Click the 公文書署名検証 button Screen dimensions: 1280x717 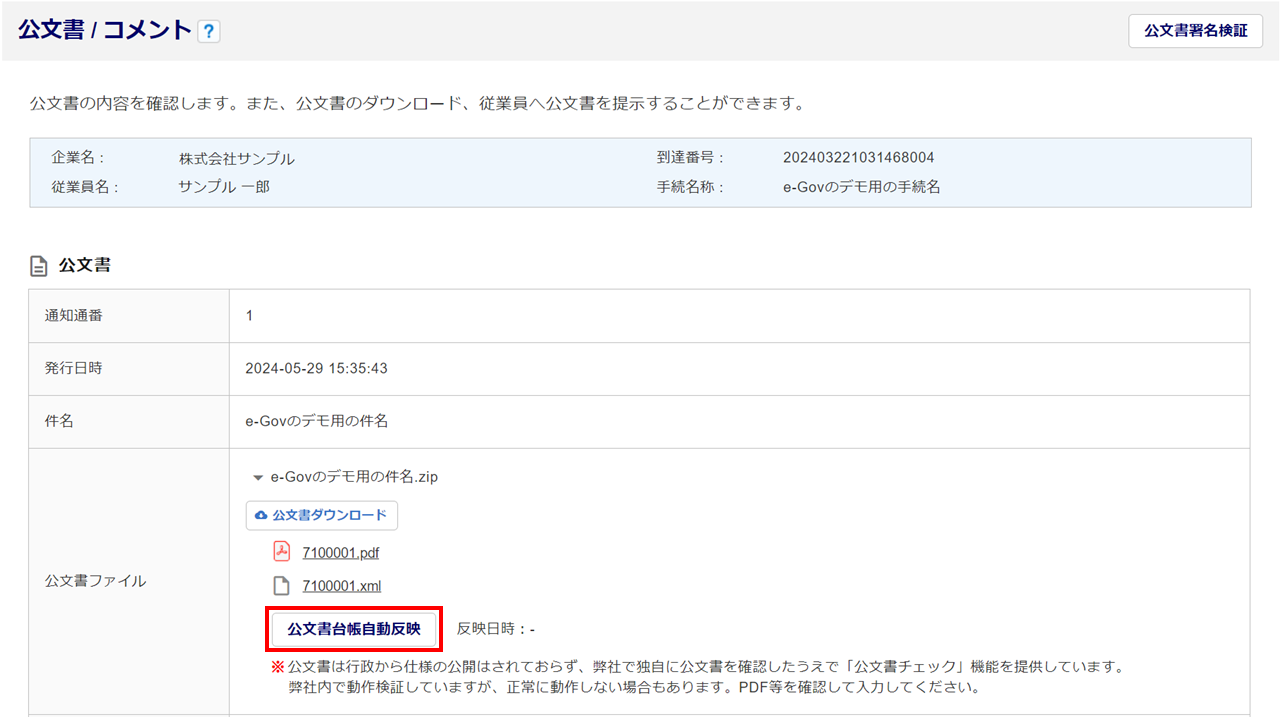click(x=1196, y=31)
